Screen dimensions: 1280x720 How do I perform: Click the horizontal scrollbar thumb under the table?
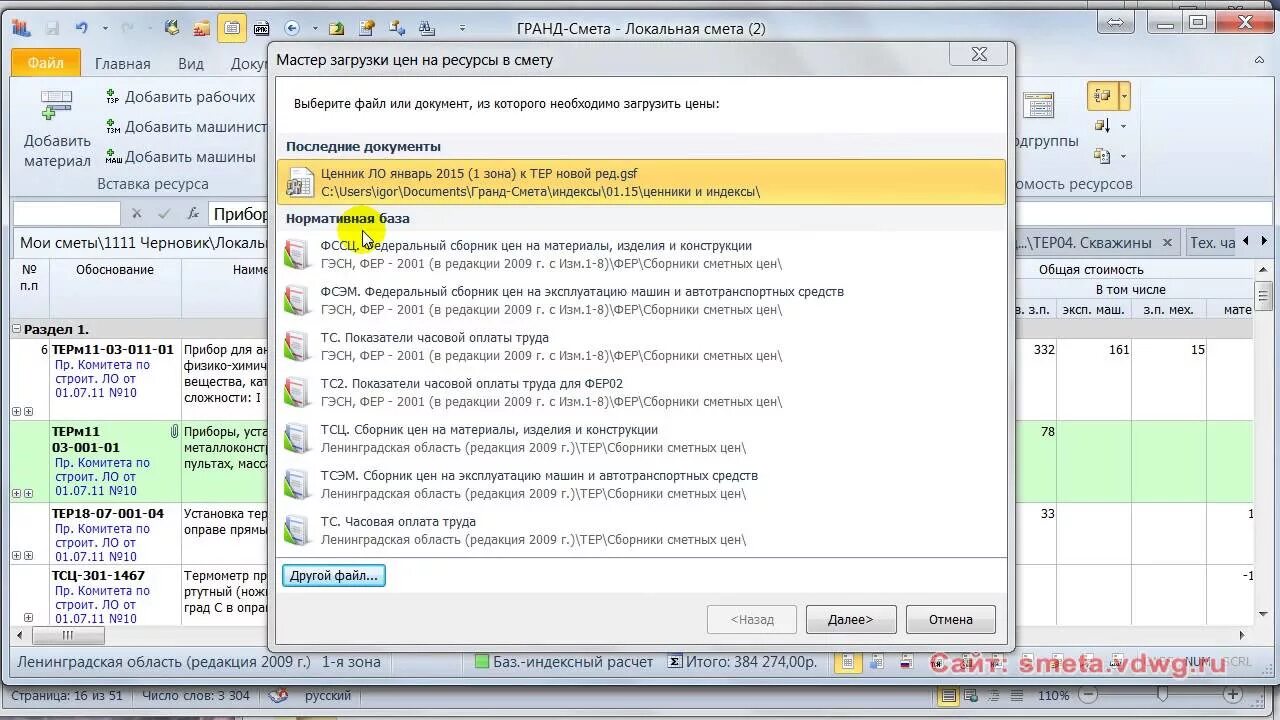point(67,635)
